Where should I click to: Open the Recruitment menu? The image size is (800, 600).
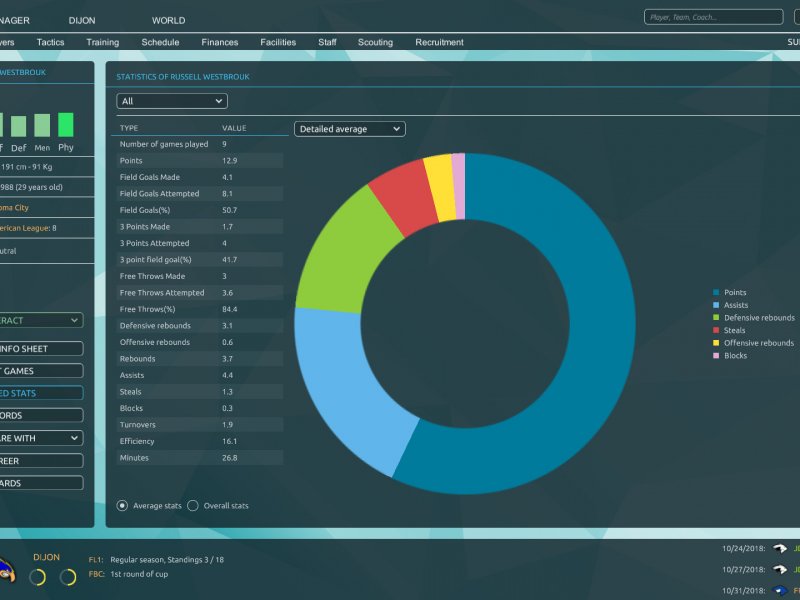[439, 42]
